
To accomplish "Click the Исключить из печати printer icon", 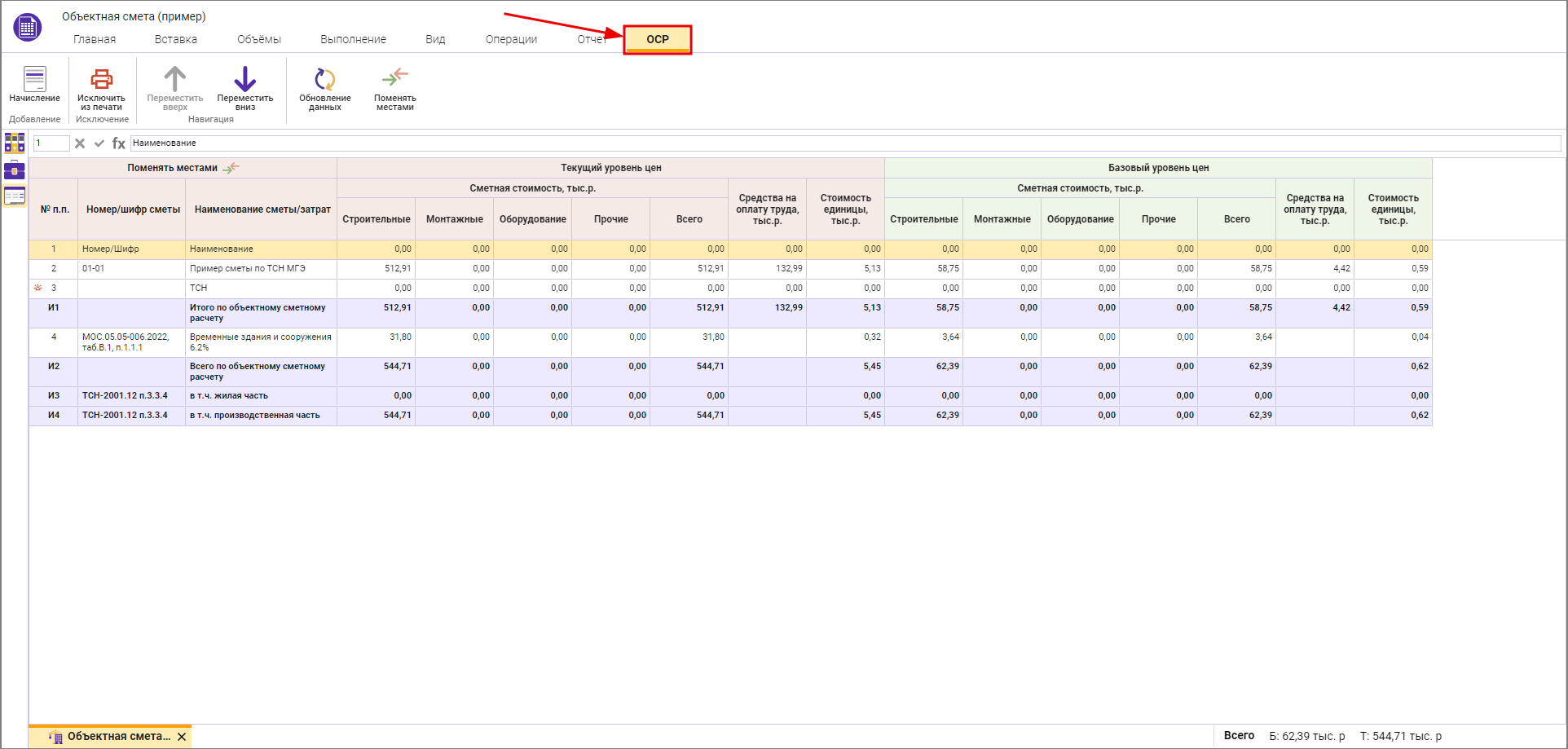I will (x=101, y=80).
